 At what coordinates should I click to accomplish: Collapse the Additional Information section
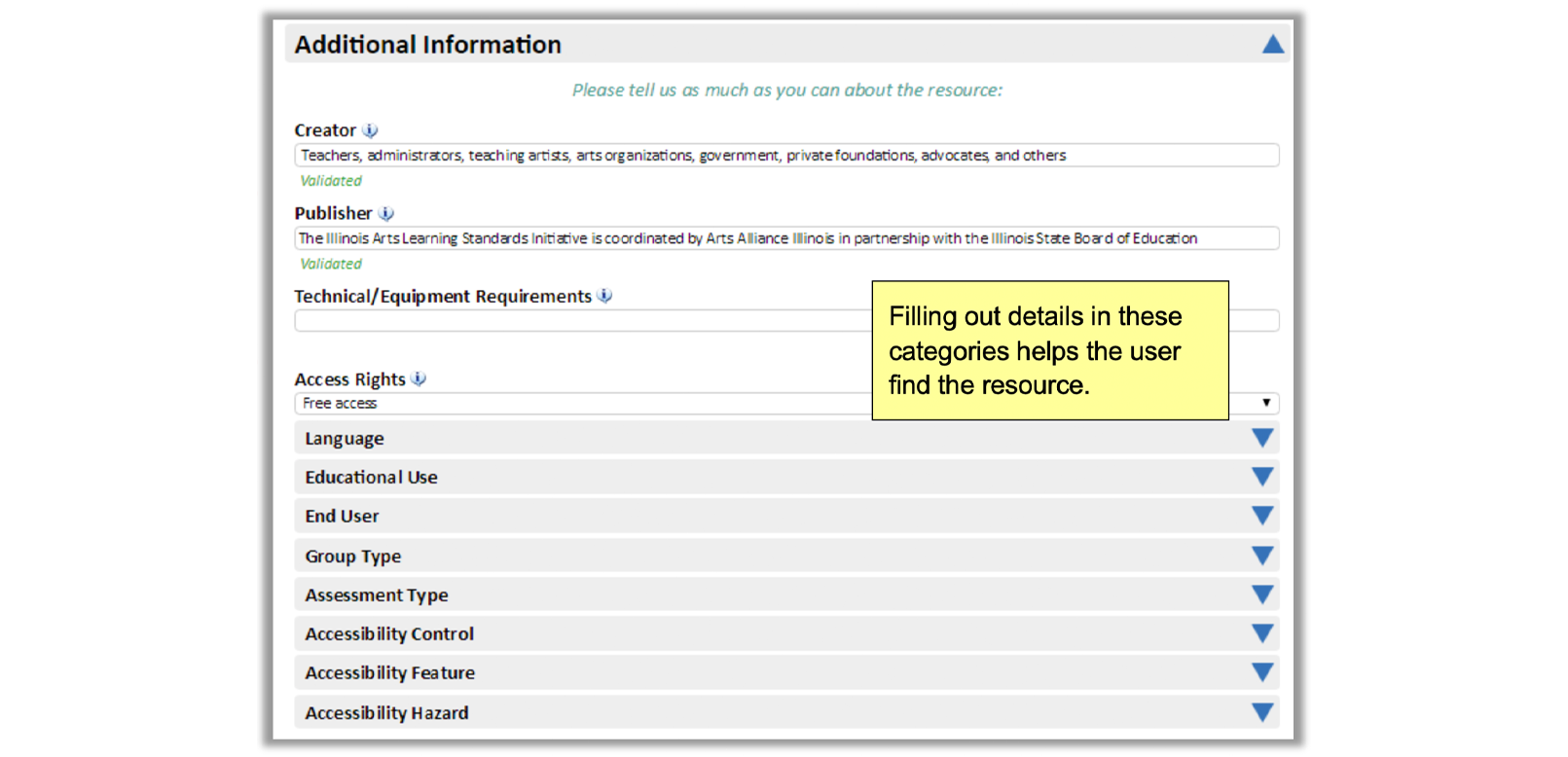pyautogui.click(x=1272, y=45)
